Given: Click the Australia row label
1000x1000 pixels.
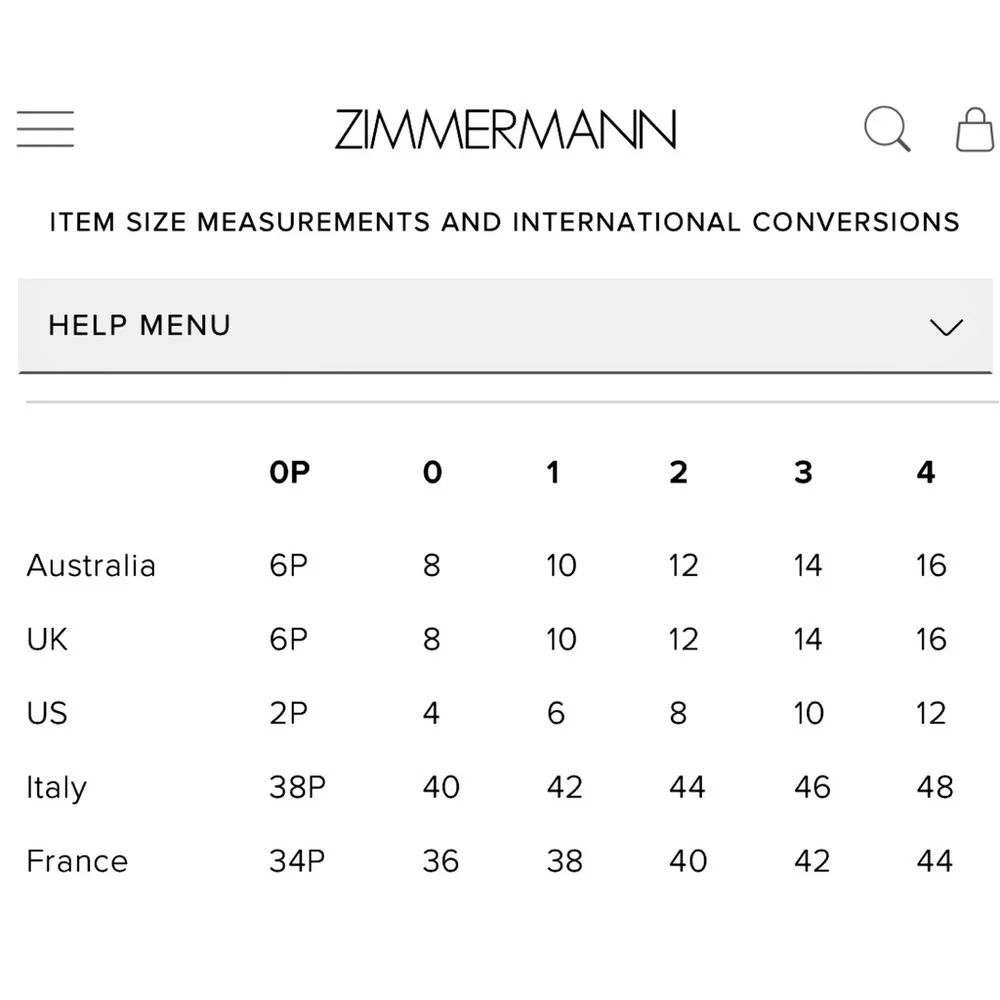Looking at the screenshot, I should (91, 566).
